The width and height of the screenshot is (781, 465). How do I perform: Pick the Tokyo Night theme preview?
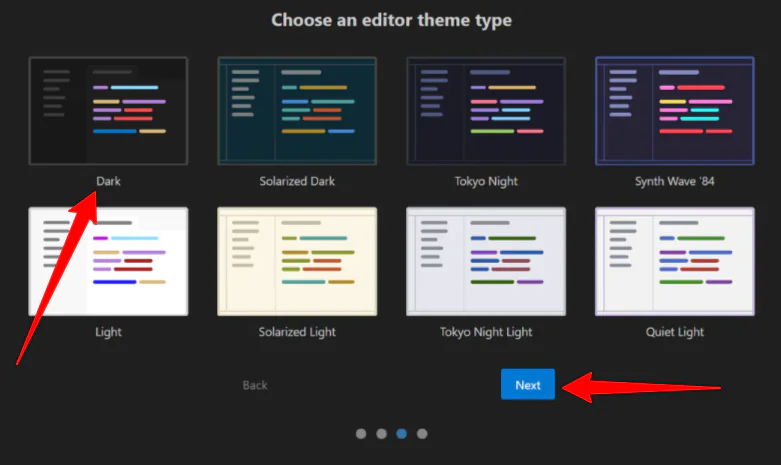click(x=486, y=110)
